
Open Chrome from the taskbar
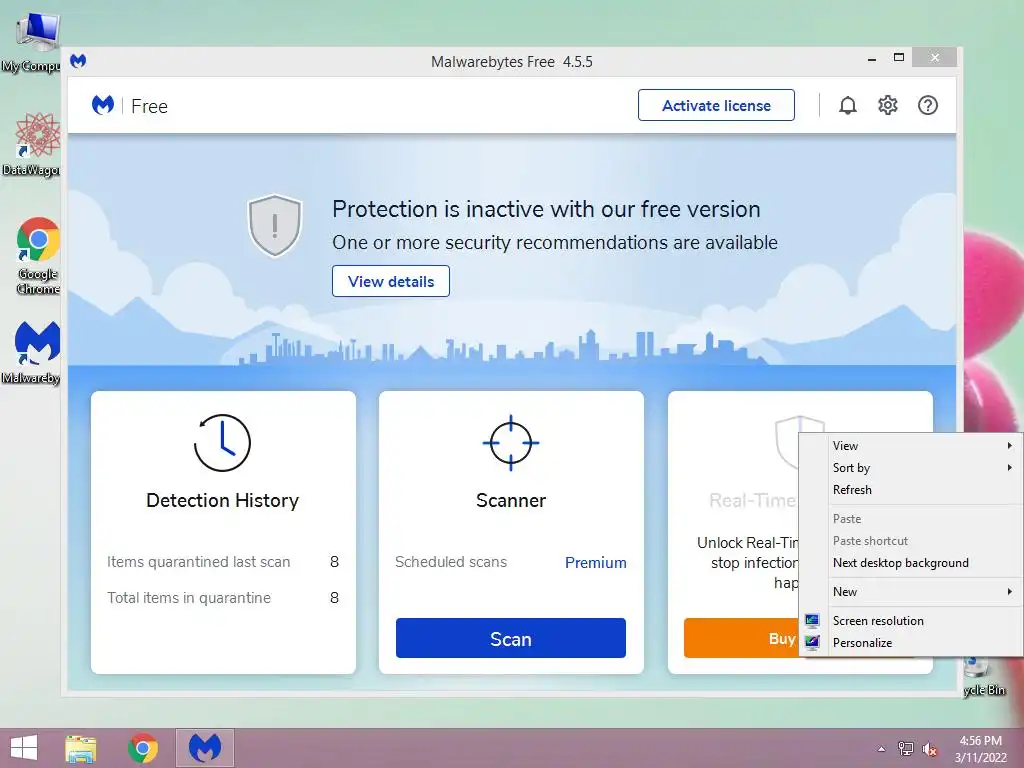pyautogui.click(x=143, y=748)
